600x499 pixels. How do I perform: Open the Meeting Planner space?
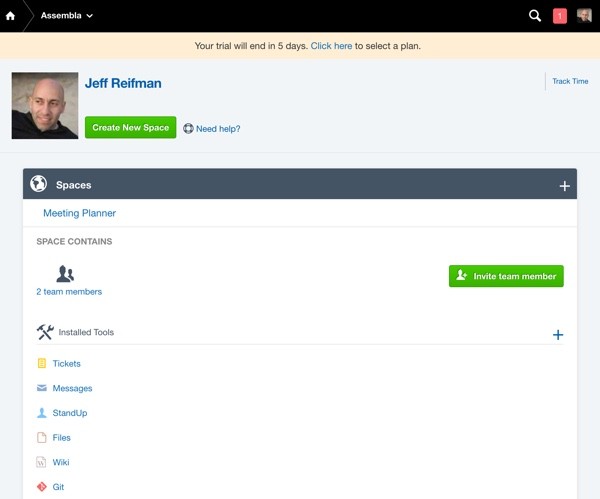79,213
